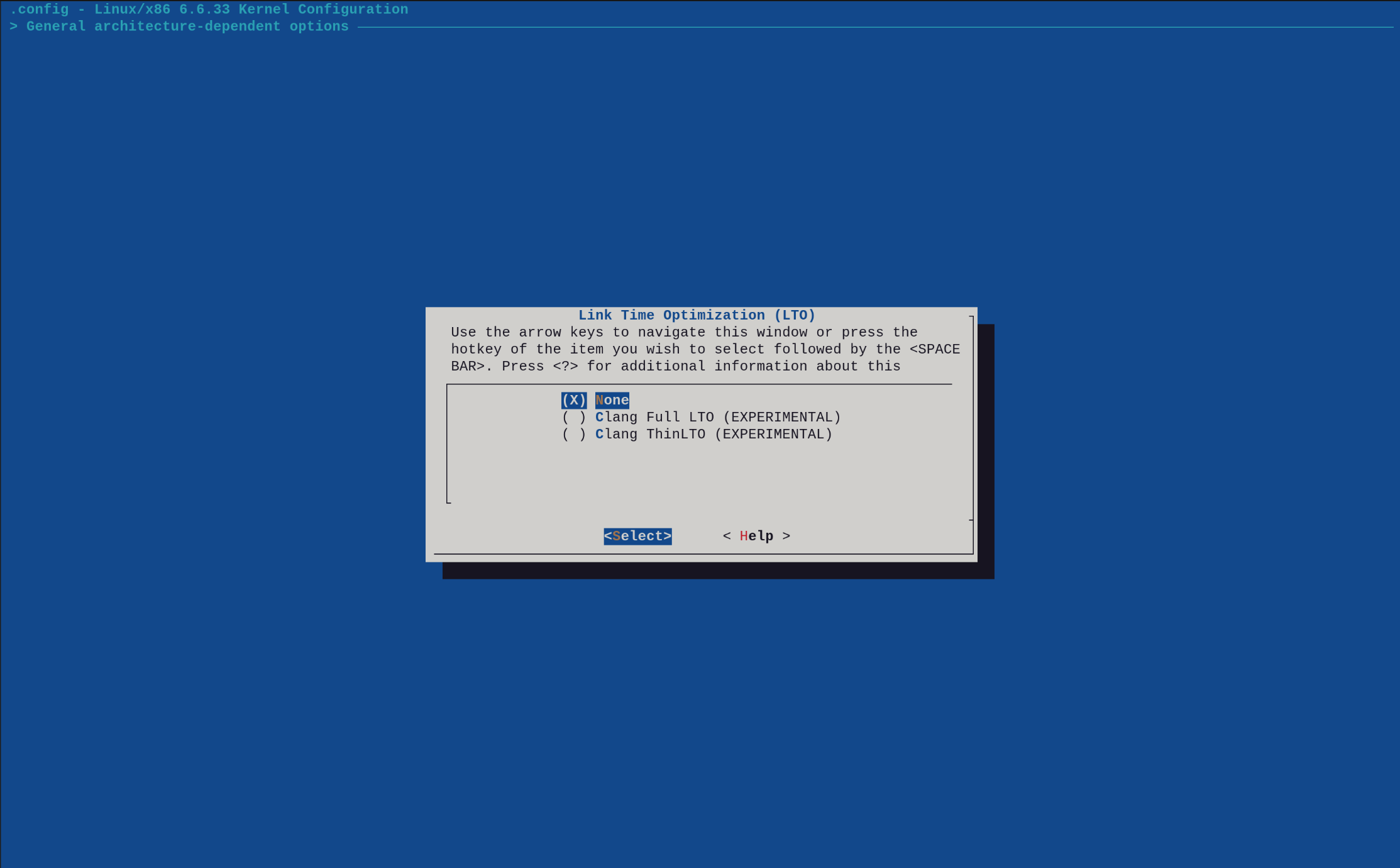The image size is (1400, 868).
Task: Open the < Help > button
Action: pos(756,537)
